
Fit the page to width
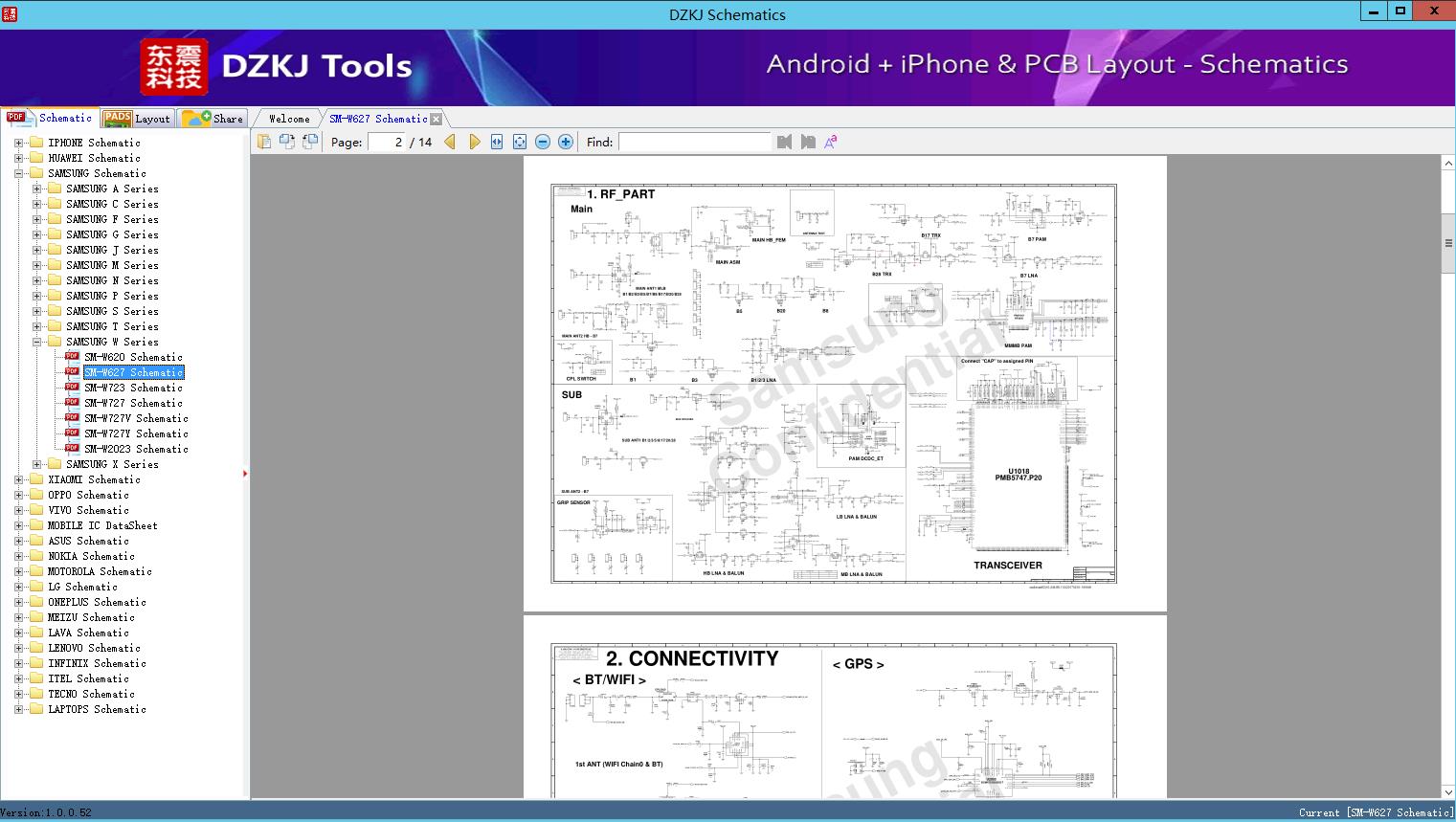click(x=497, y=142)
